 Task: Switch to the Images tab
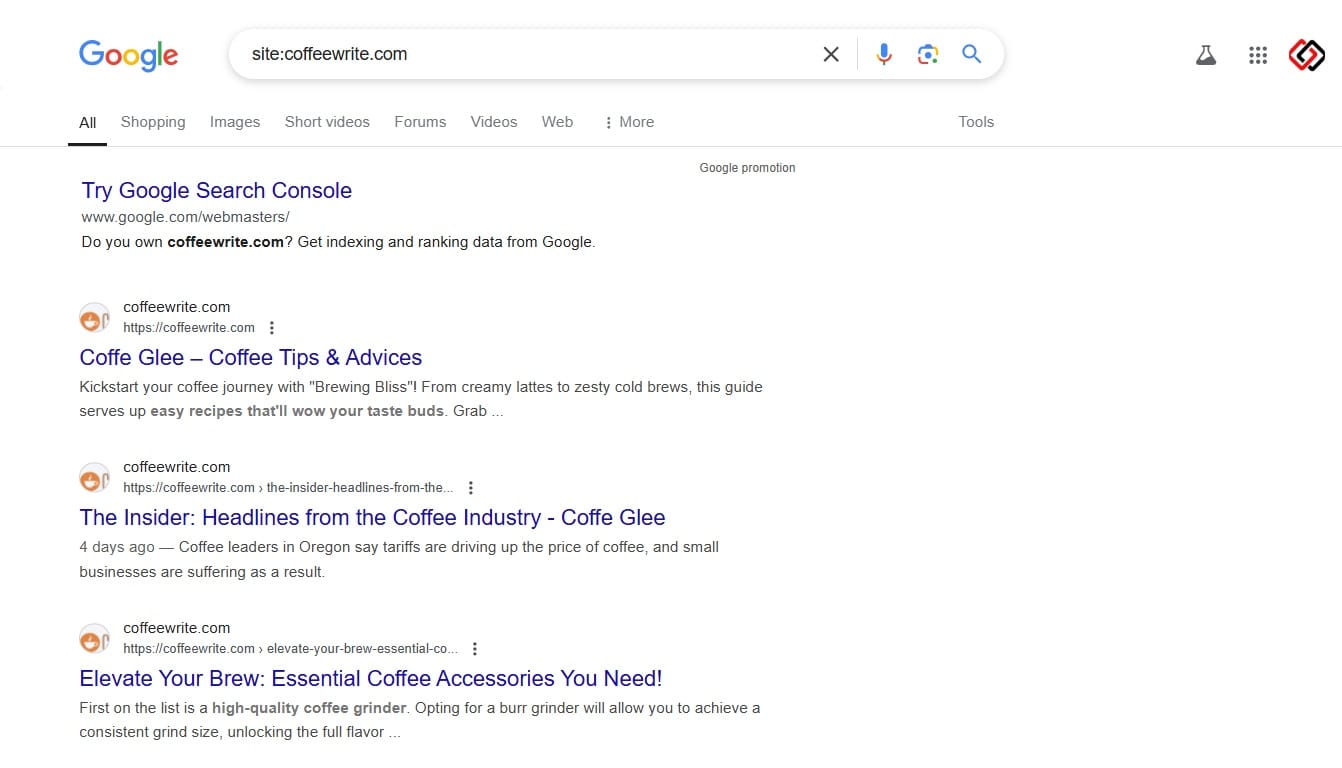click(234, 122)
